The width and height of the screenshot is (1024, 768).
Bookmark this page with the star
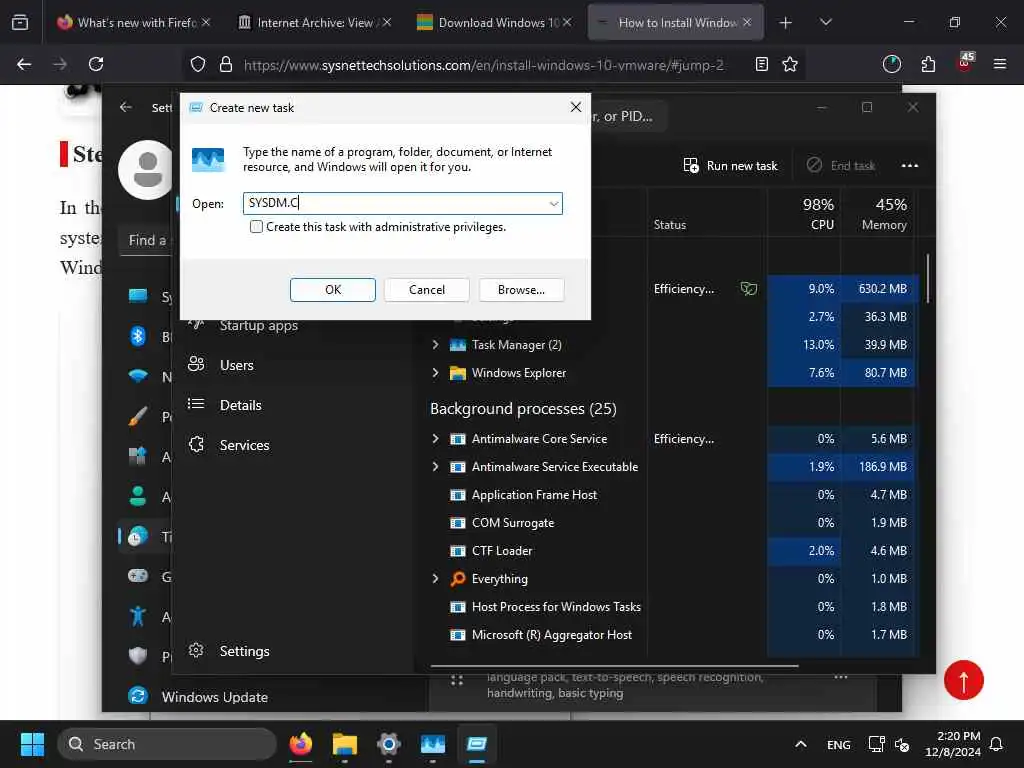pyautogui.click(x=790, y=64)
